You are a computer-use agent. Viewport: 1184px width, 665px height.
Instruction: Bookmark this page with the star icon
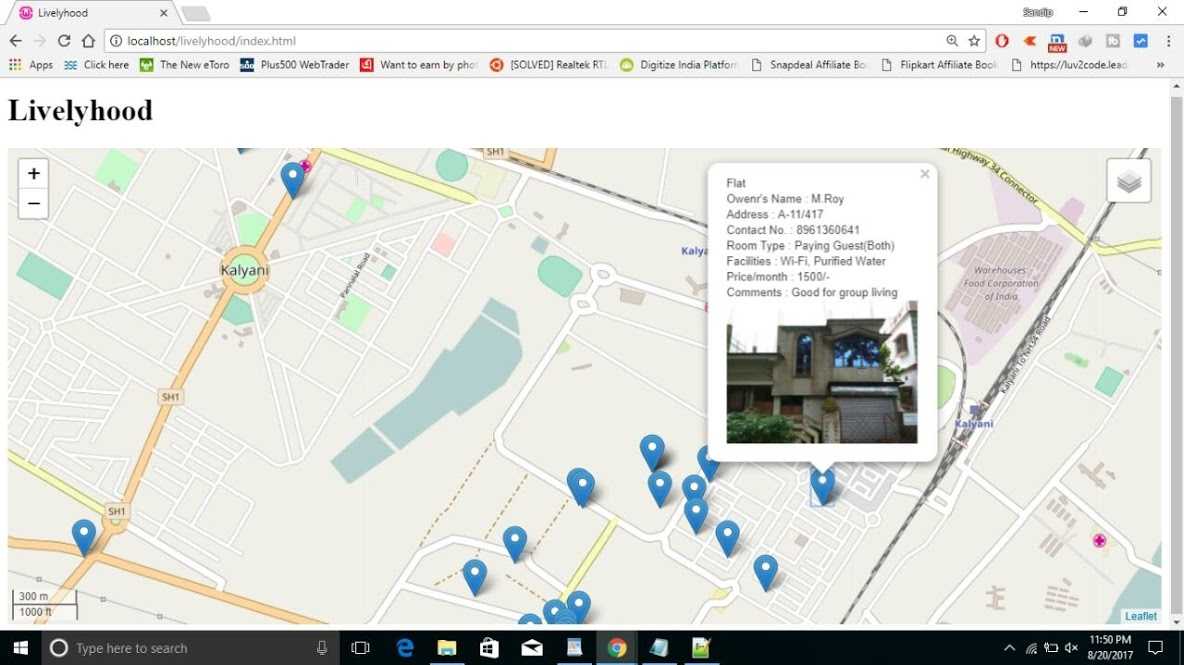[x=974, y=41]
